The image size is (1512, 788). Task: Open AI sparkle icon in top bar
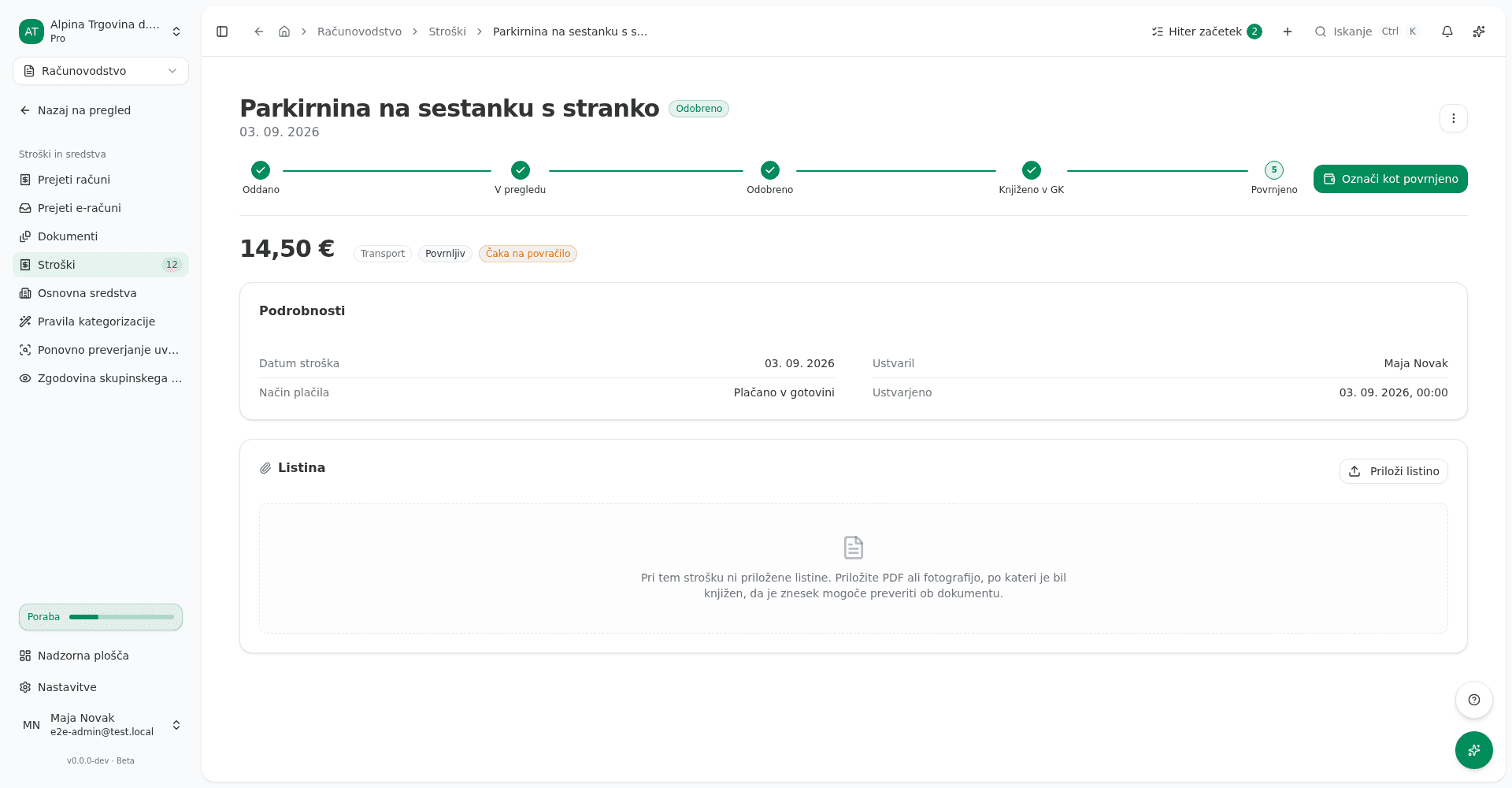tap(1479, 32)
